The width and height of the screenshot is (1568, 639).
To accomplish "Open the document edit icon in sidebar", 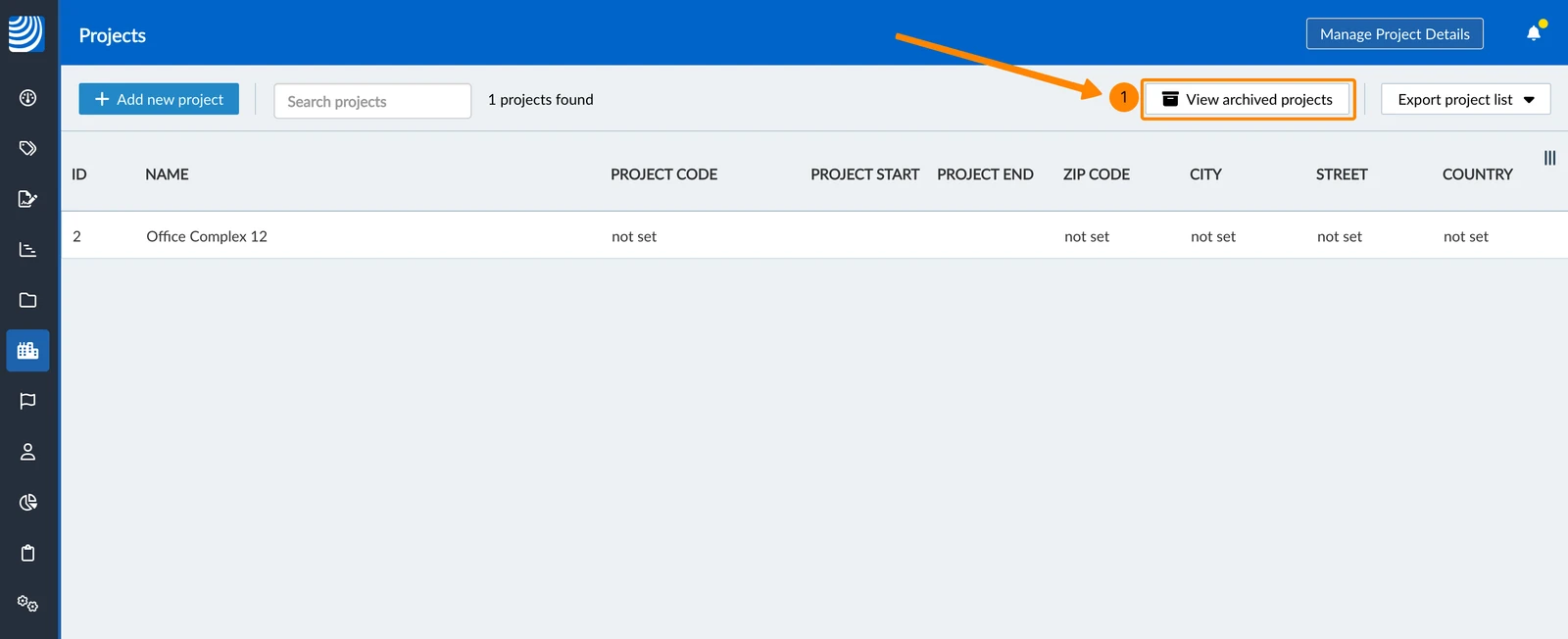I will [x=27, y=199].
